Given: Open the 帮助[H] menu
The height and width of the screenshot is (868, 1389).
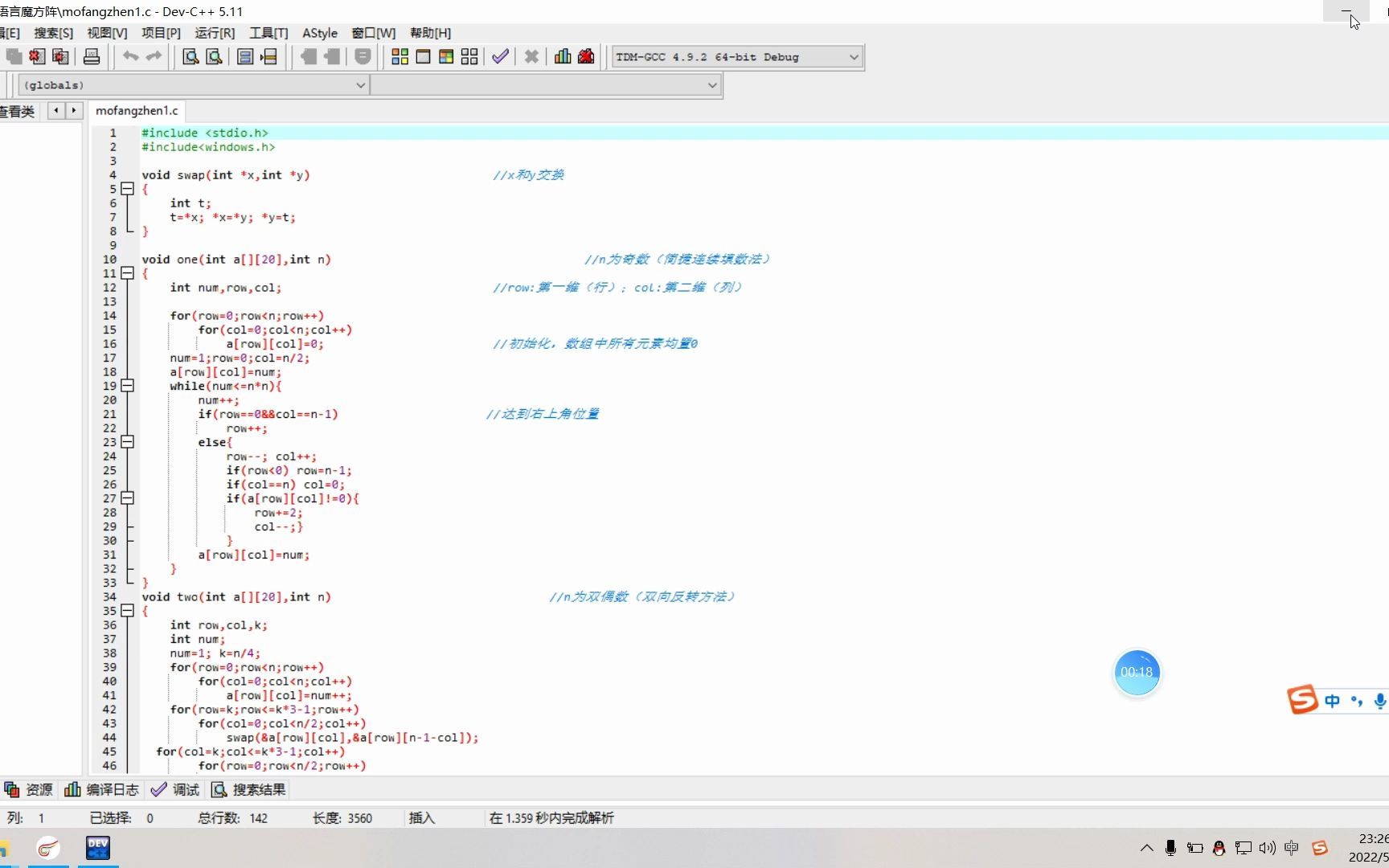Looking at the screenshot, I should (x=430, y=33).
